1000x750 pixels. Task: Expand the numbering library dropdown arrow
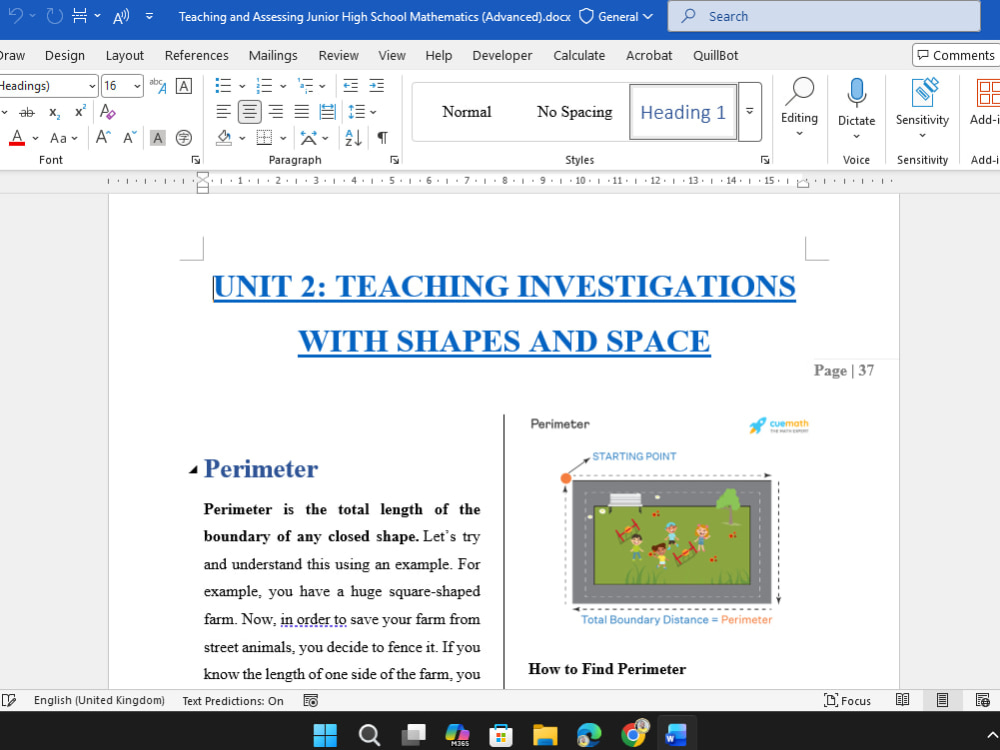coord(283,85)
